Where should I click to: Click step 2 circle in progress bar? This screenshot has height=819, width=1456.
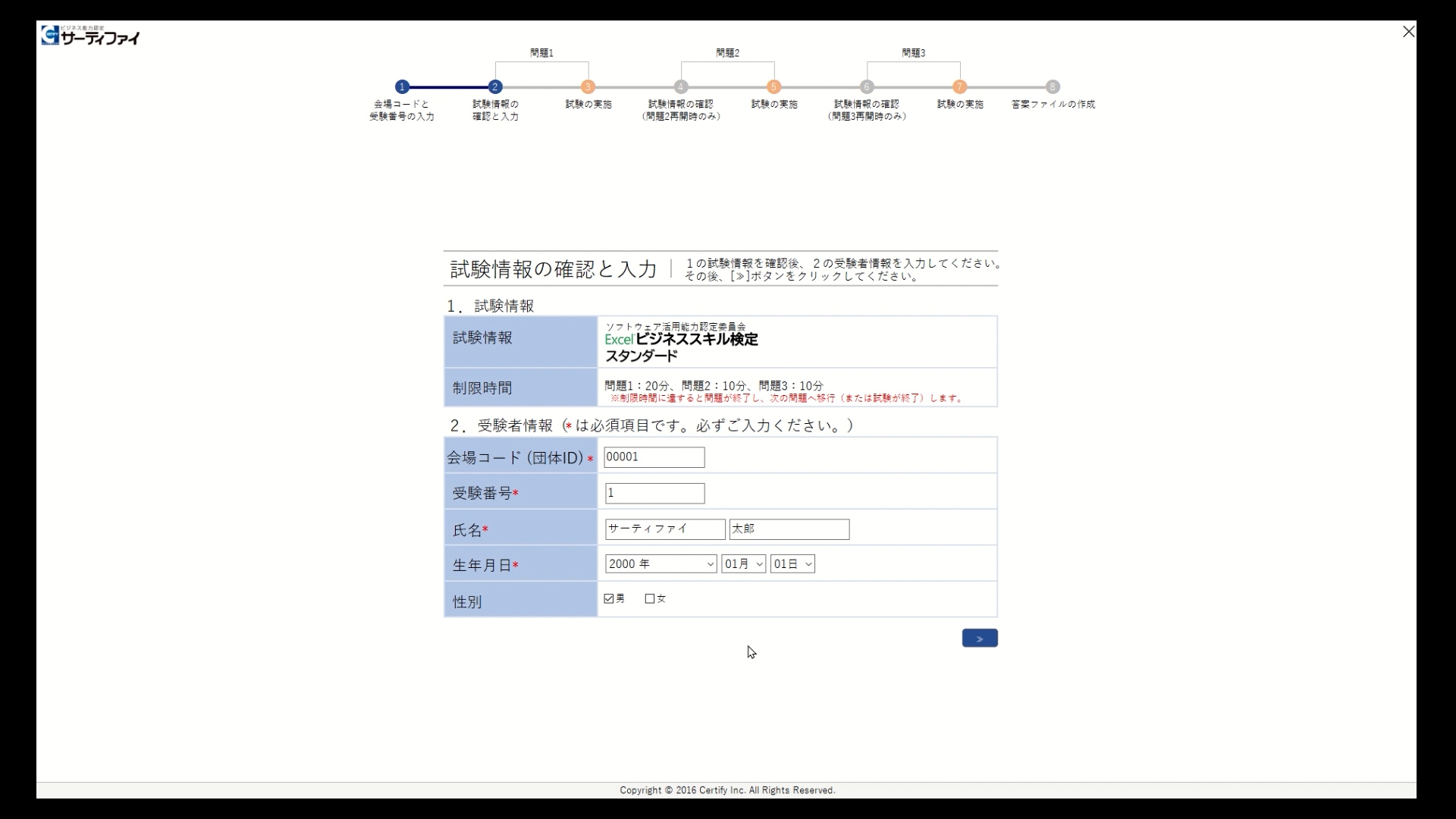coord(495,86)
